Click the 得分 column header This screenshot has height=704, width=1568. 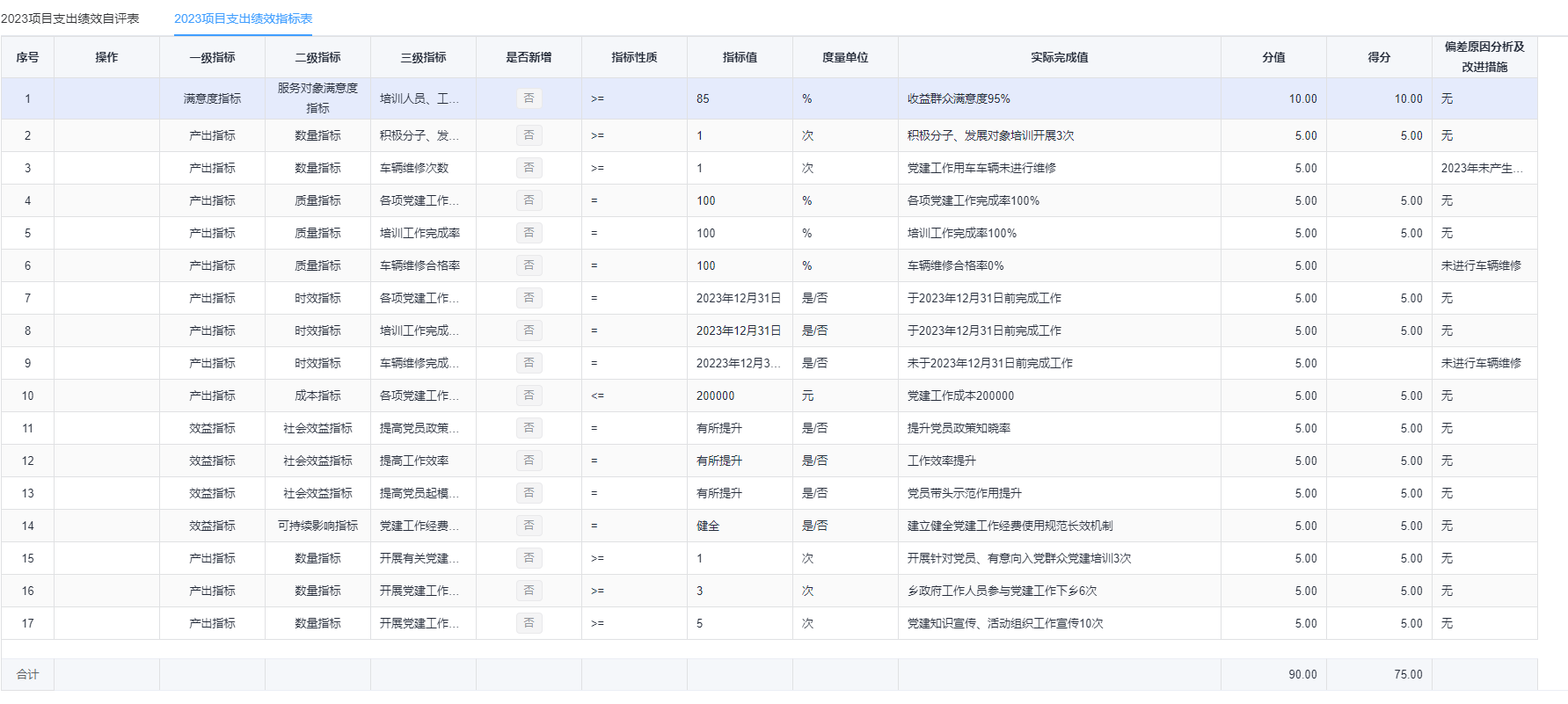coord(1379,57)
